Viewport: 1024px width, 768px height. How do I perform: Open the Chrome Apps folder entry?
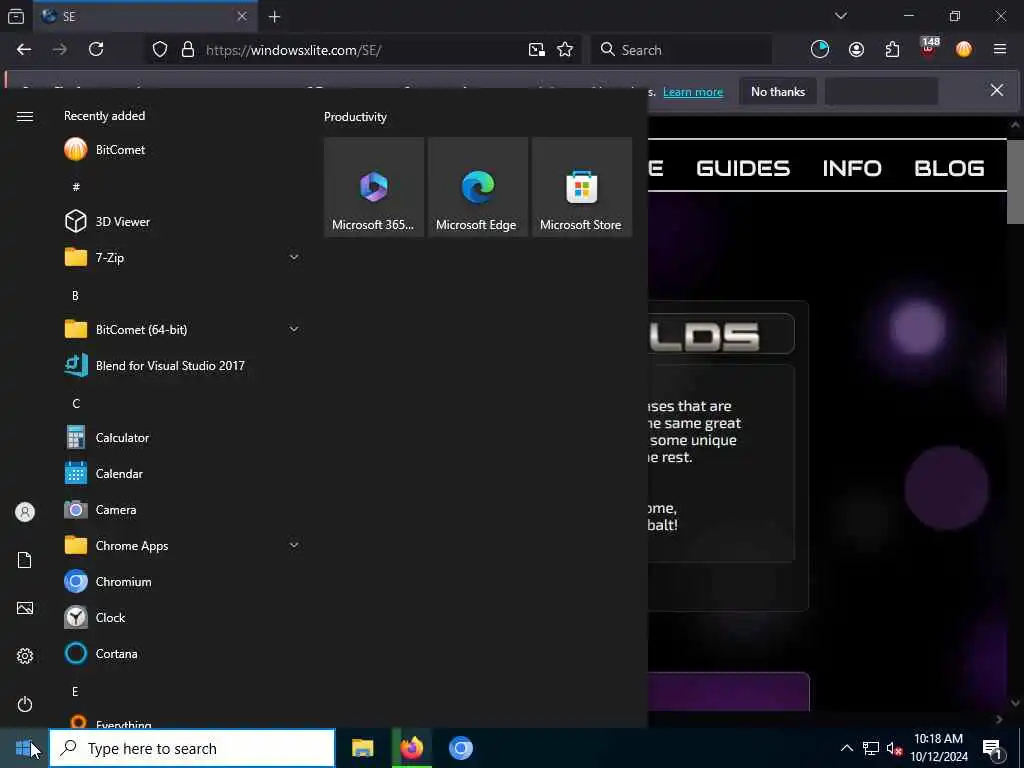point(182,545)
